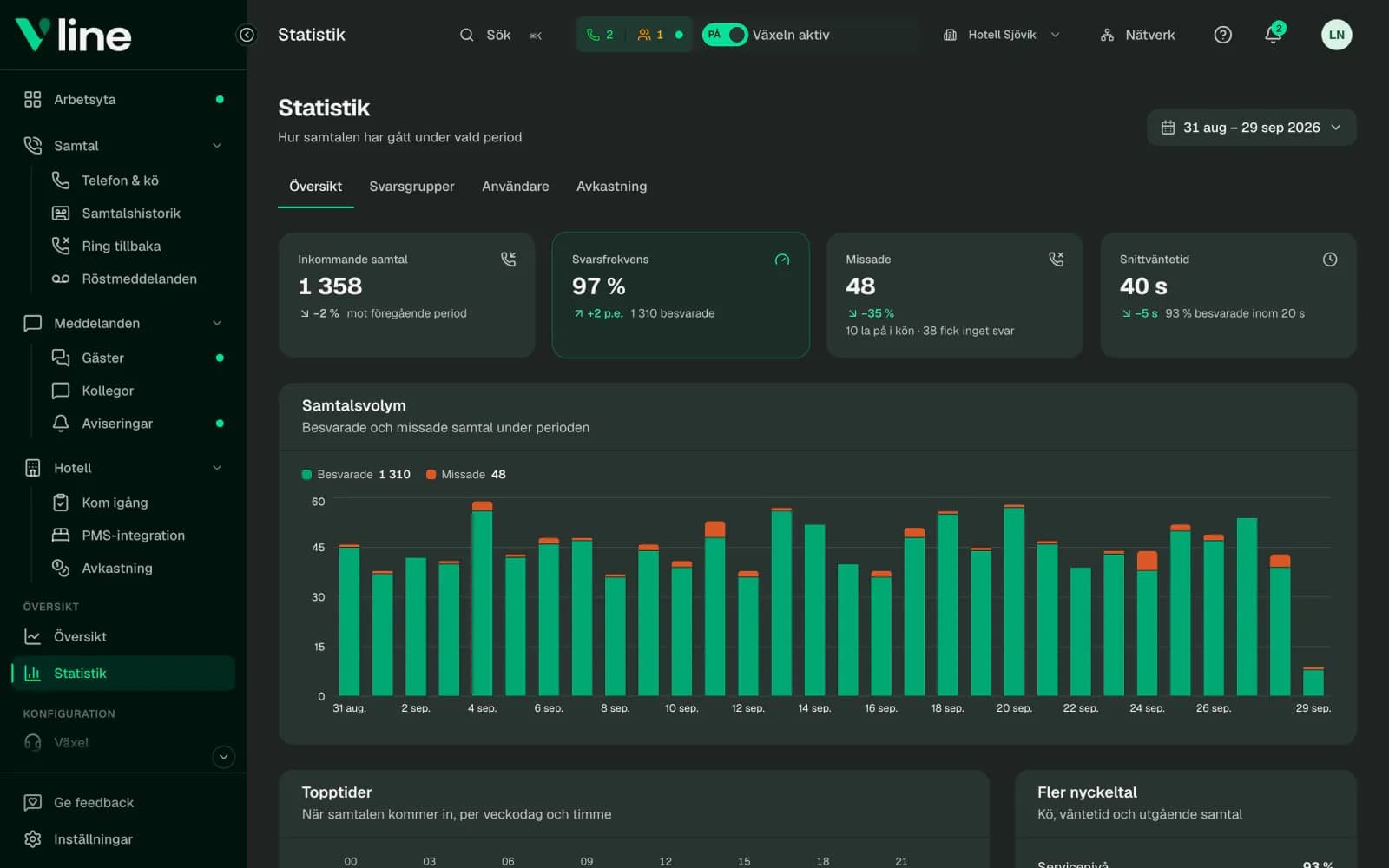Open Samtalshistorik in the sidebar
Screen dimensions: 1389x868
click(x=130, y=214)
